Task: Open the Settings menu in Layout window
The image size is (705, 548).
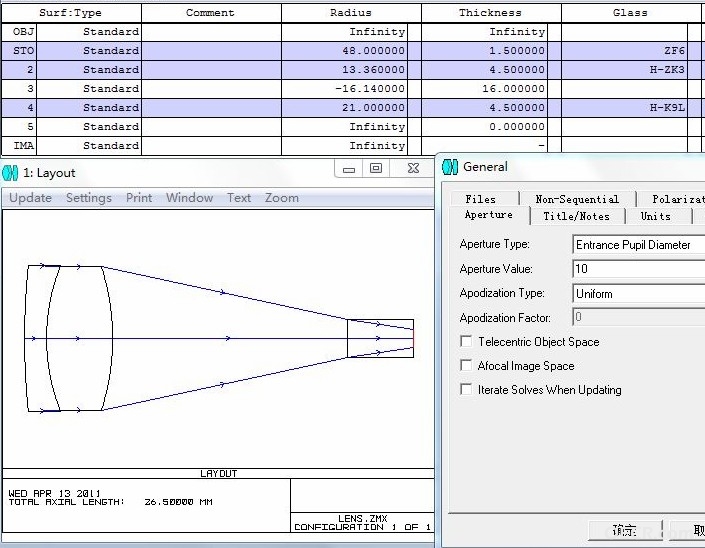Action: pos(89,198)
